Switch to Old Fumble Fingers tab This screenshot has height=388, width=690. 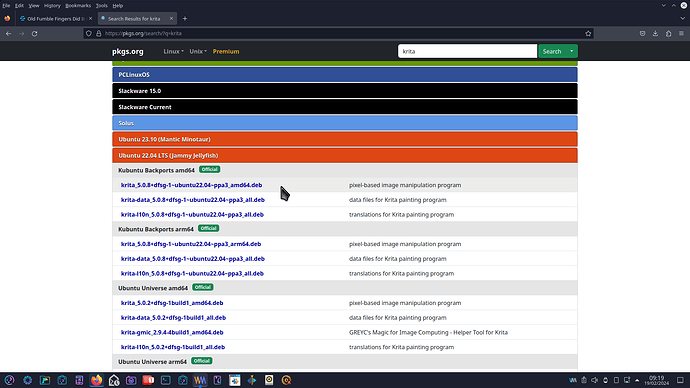point(55,18)
